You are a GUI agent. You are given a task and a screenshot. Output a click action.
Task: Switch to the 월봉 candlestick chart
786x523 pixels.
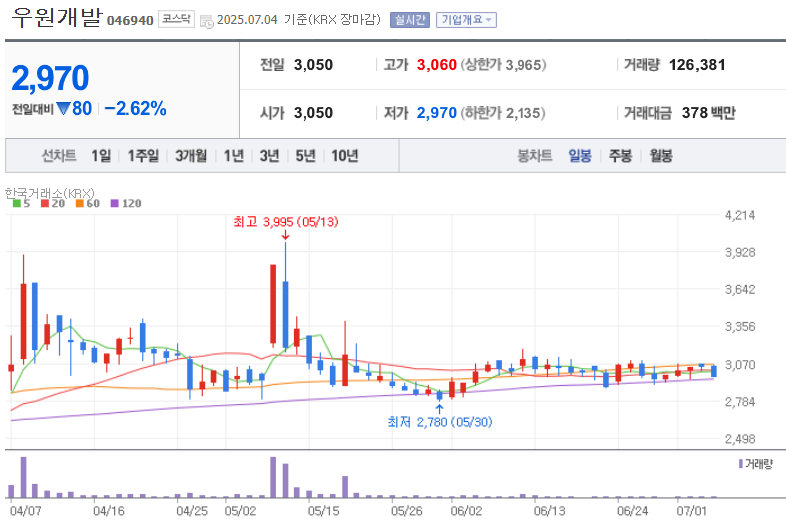(661, 156)
